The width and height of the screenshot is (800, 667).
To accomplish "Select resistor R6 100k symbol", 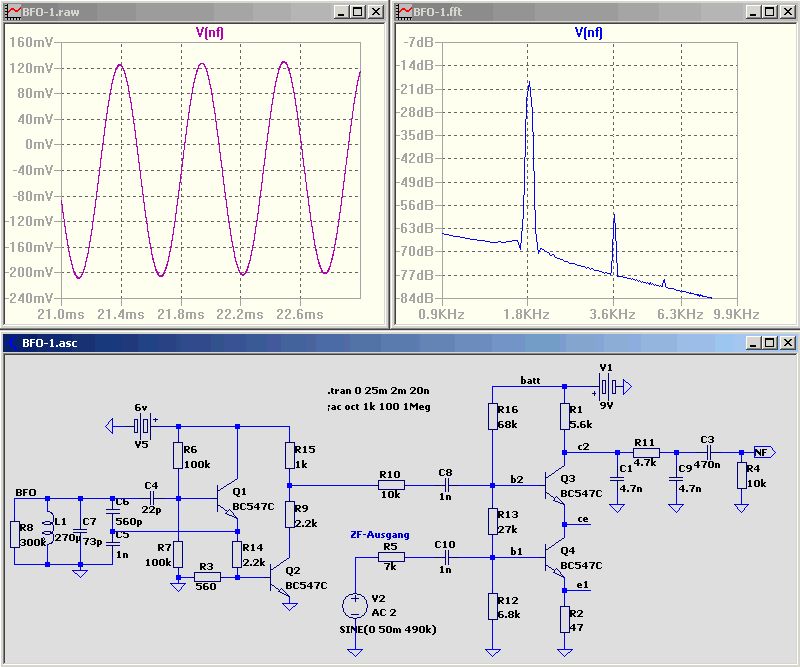I will [x=178, y=455].
